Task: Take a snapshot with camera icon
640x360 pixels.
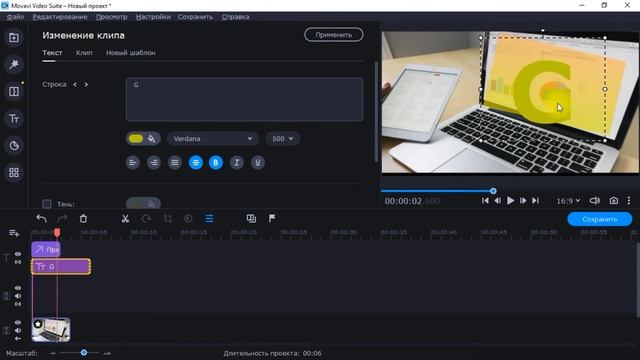Action: [x=613, y=201]
